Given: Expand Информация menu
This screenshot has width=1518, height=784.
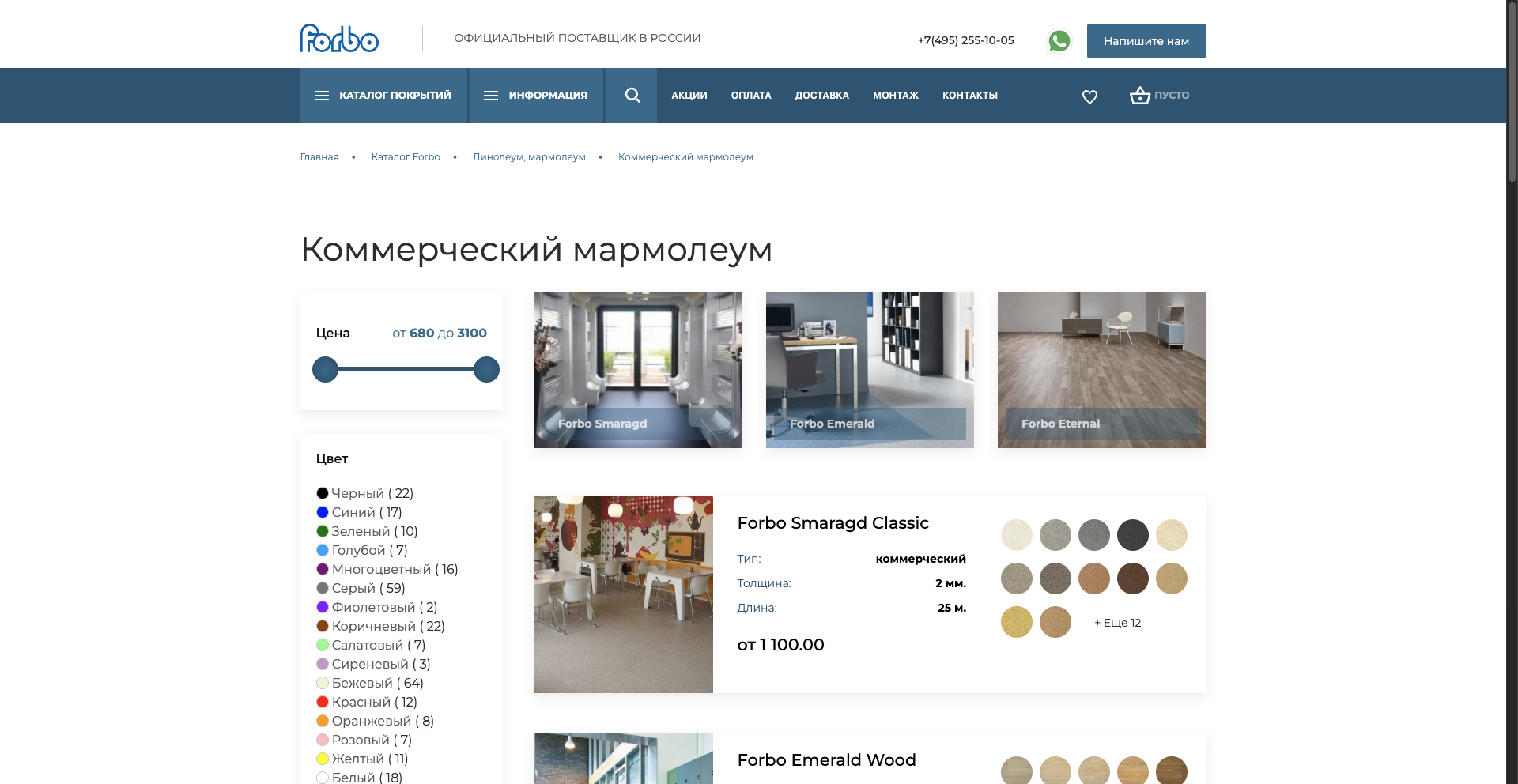Looking at the screenshot, I should tap(537, 96).
